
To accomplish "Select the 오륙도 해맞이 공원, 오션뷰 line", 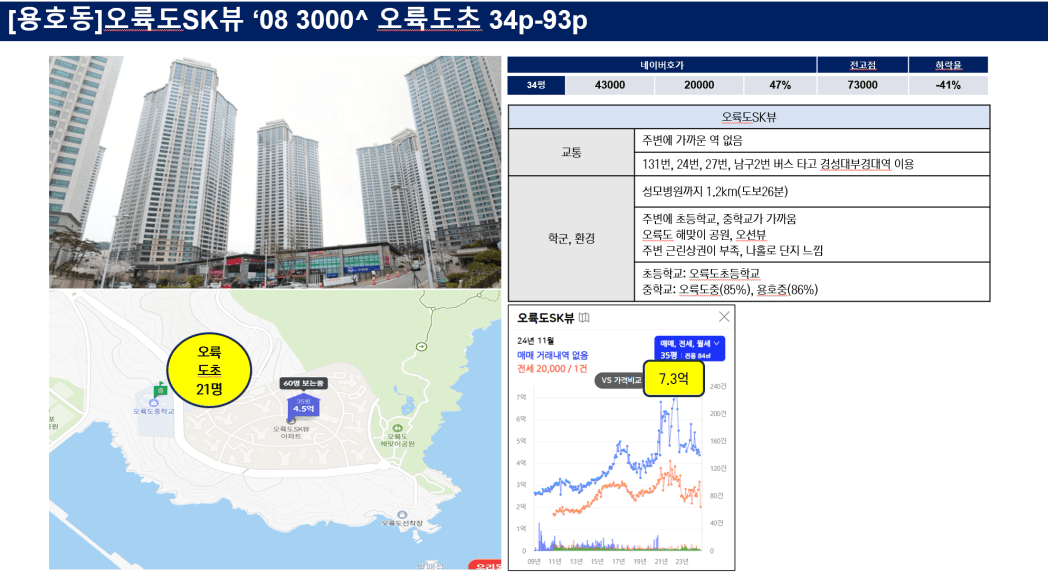I will tap(704, 235).
